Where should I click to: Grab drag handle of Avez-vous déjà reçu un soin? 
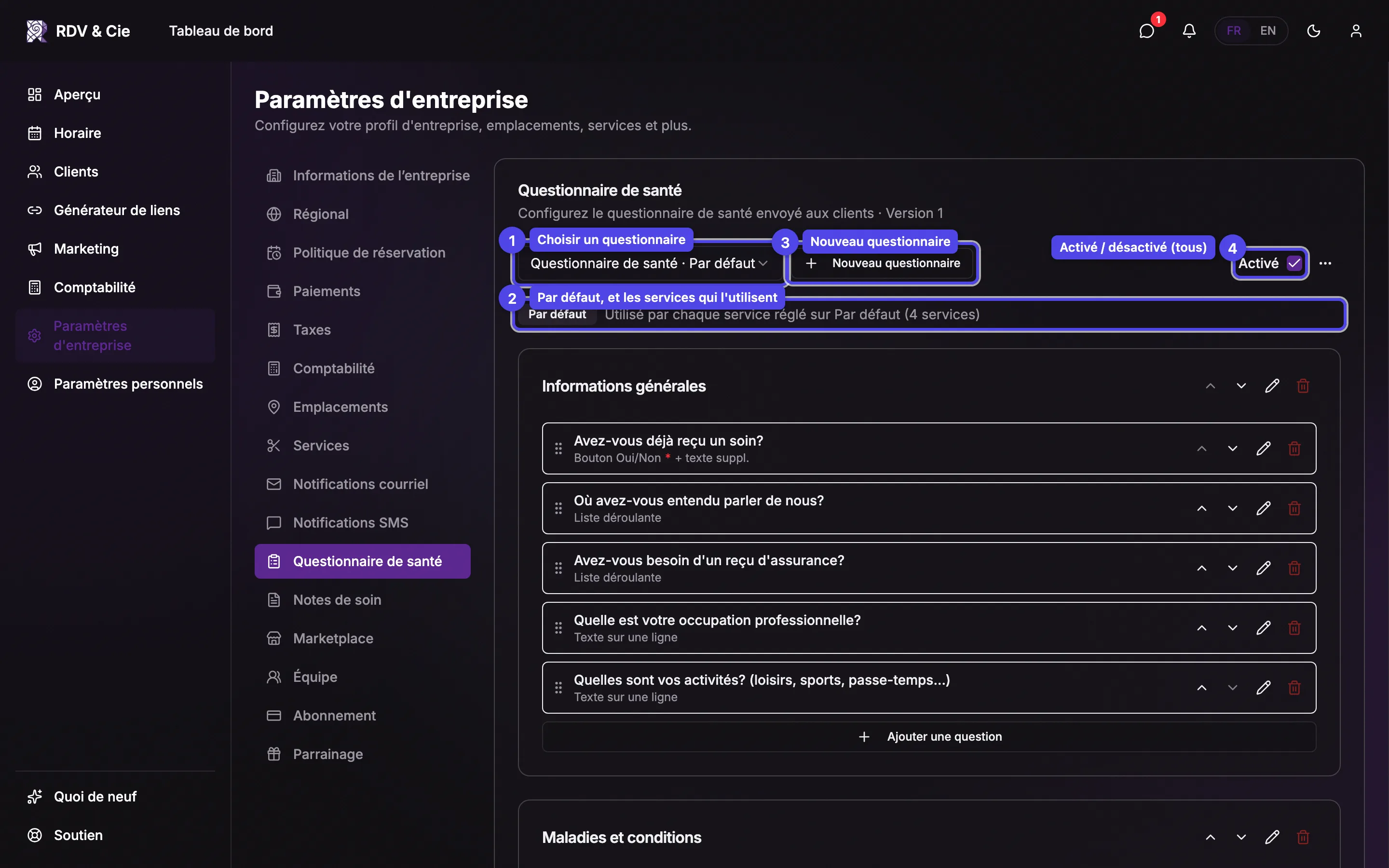coord(558,448)
